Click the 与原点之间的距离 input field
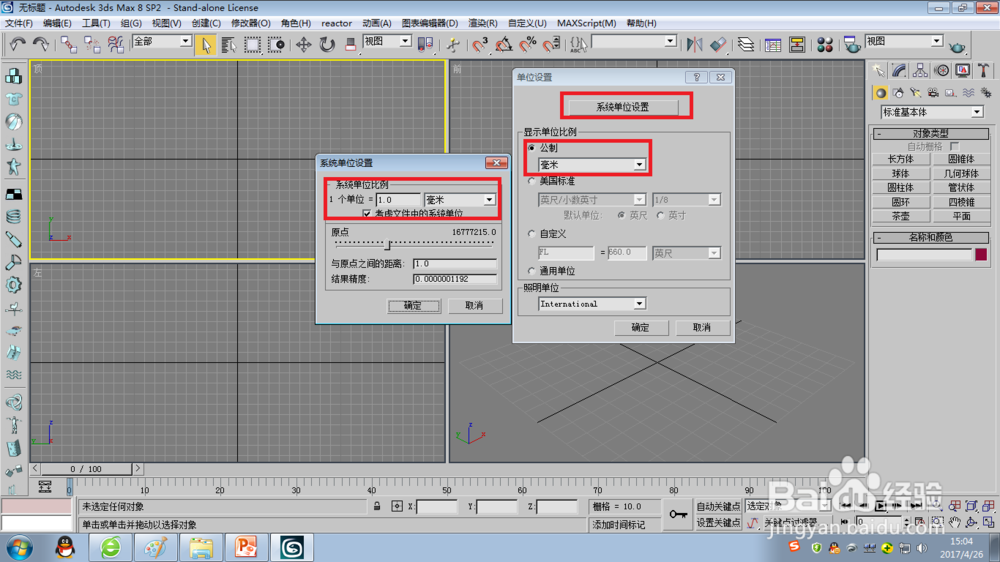Image resolution: width=1000 pixels, height=562 pixels. tap(454, 263)
